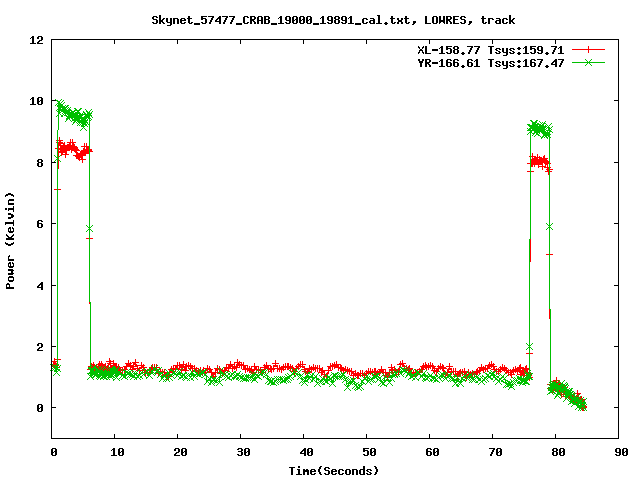Click the y-axis value 8
Image resolution: width=640 pixels, height=480 pixels.
tap(40, 163)
